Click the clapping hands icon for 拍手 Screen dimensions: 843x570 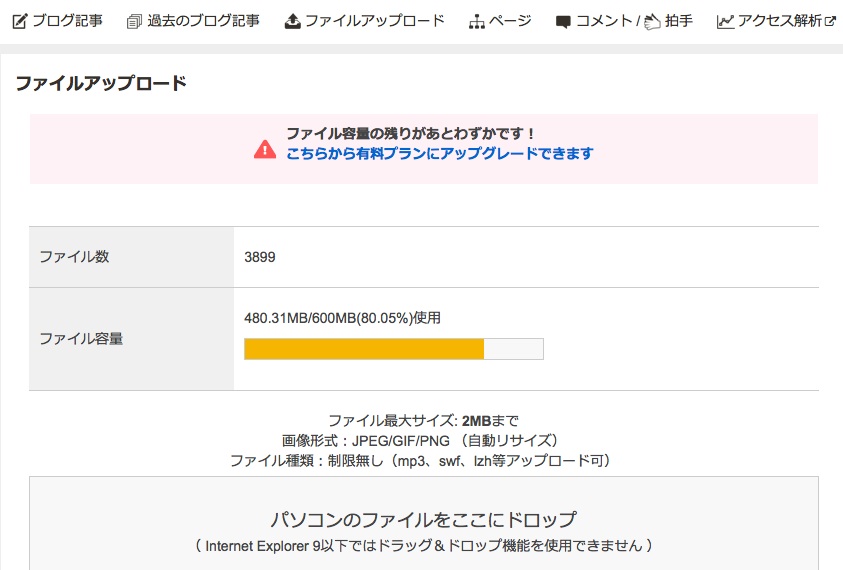point(653,21)
